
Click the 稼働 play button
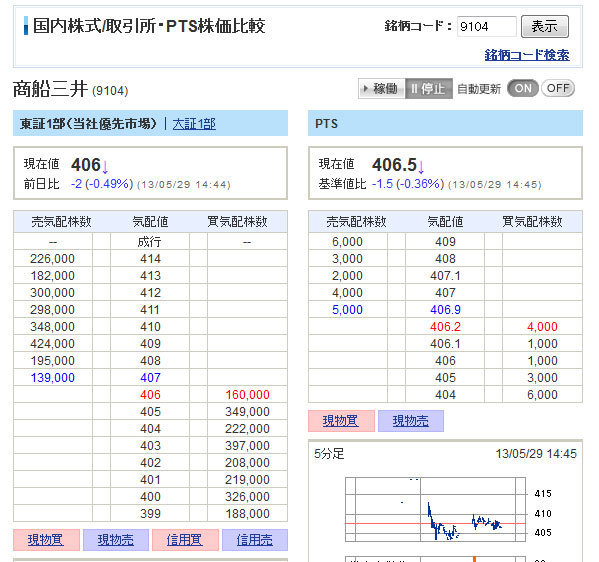(381, 89)
